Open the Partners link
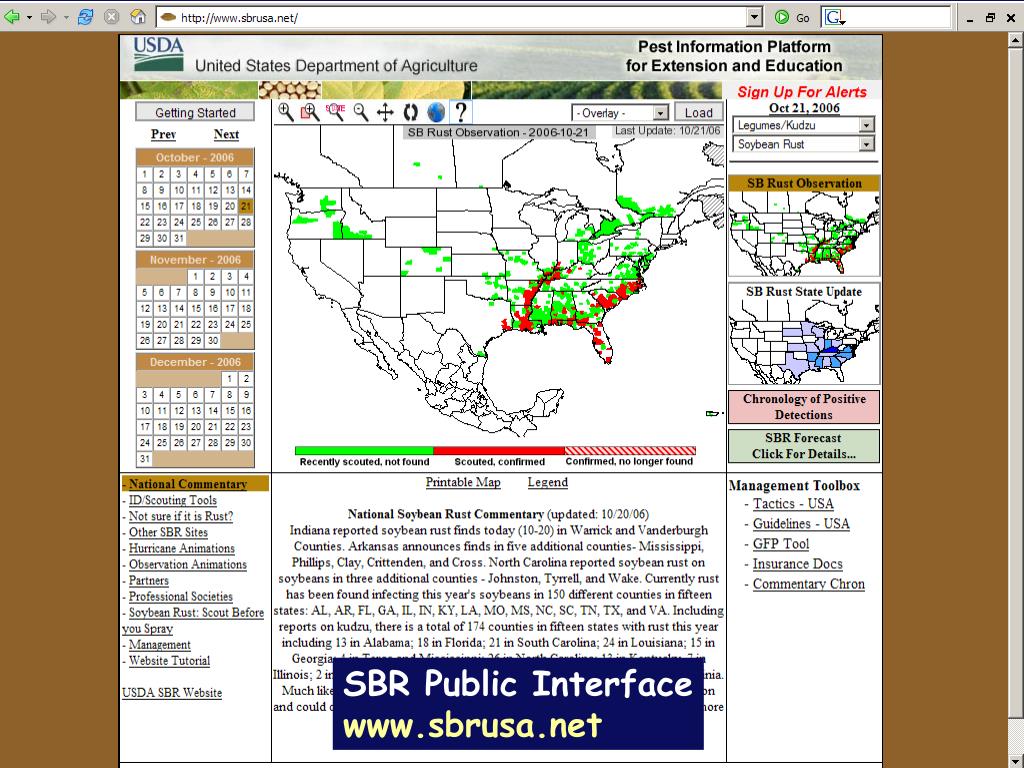This screenshot has width=1024, height=768. [x=148, y=580]
